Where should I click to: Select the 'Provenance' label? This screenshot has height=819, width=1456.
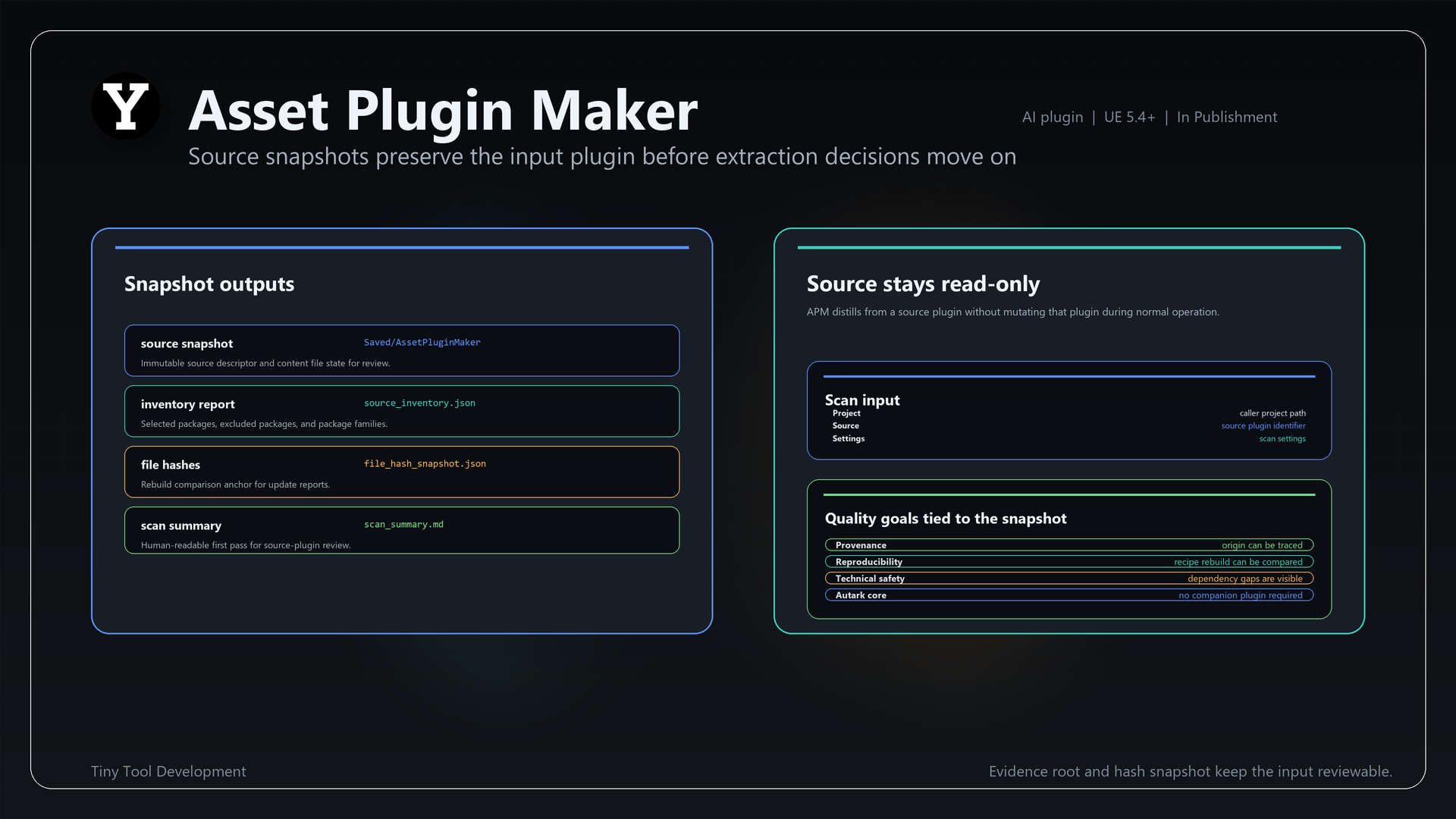pos(861,545)
